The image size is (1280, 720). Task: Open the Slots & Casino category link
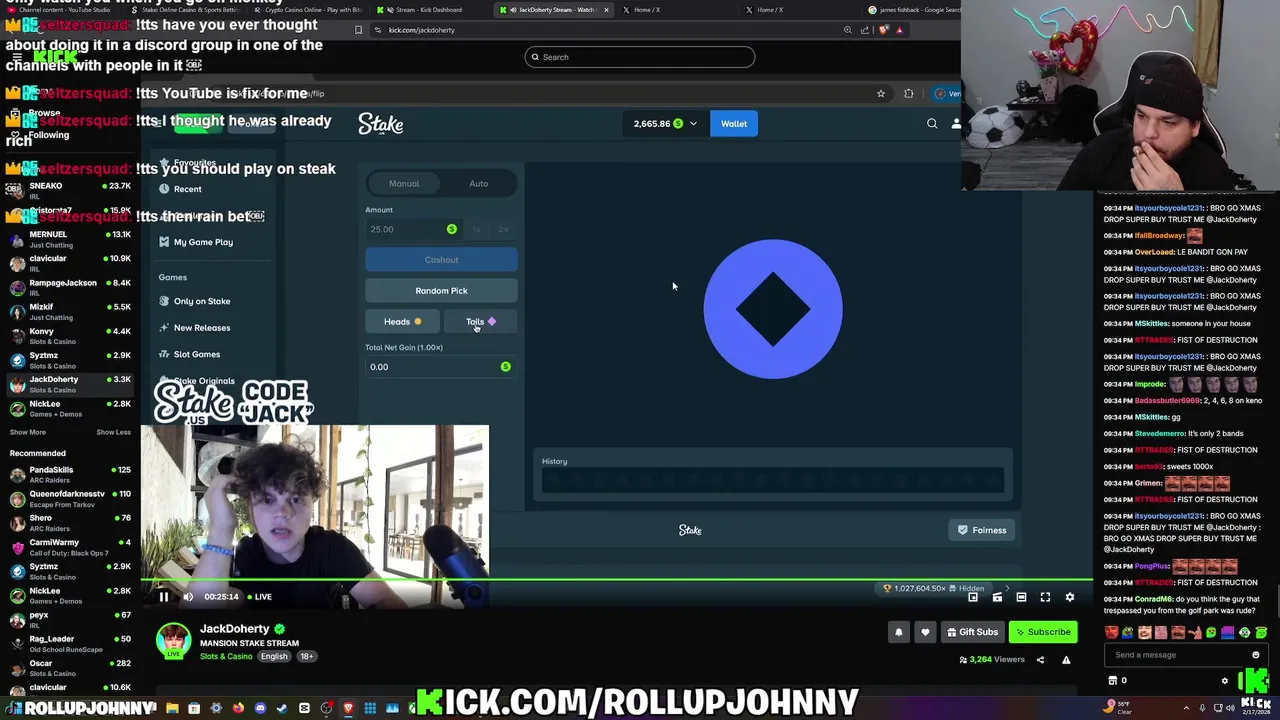(226, 656)
